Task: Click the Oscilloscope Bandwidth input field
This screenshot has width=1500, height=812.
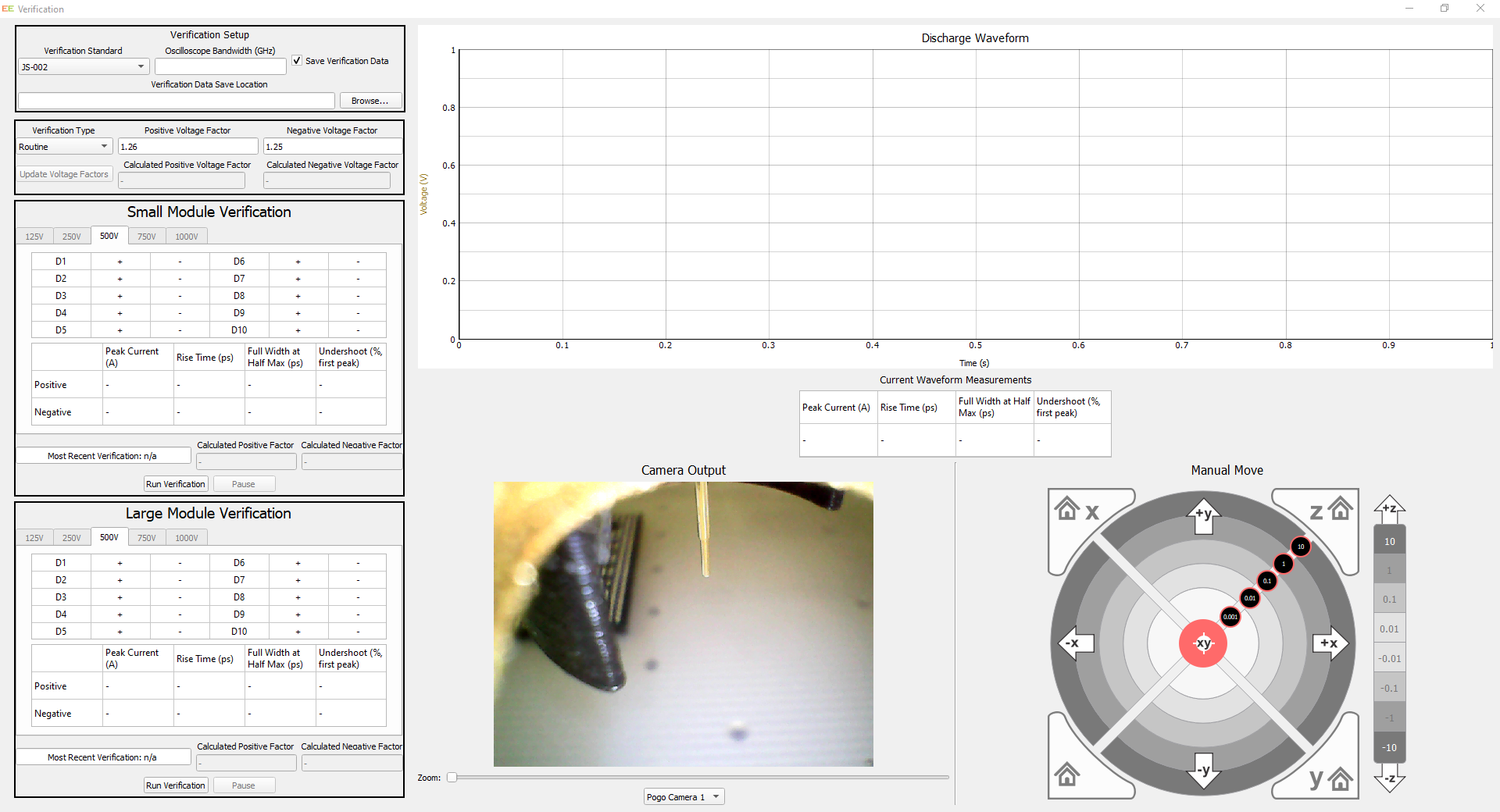Action: (220, 67)
